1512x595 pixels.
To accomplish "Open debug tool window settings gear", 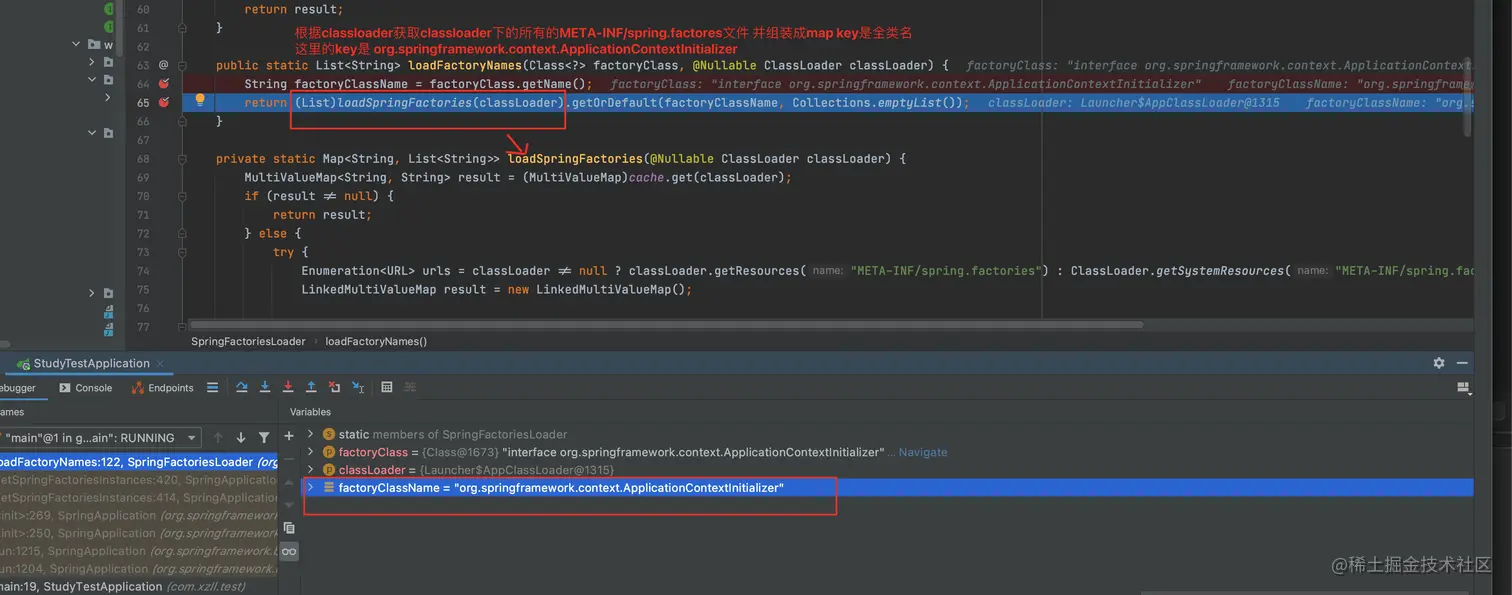I will (x=1439, y=363).
